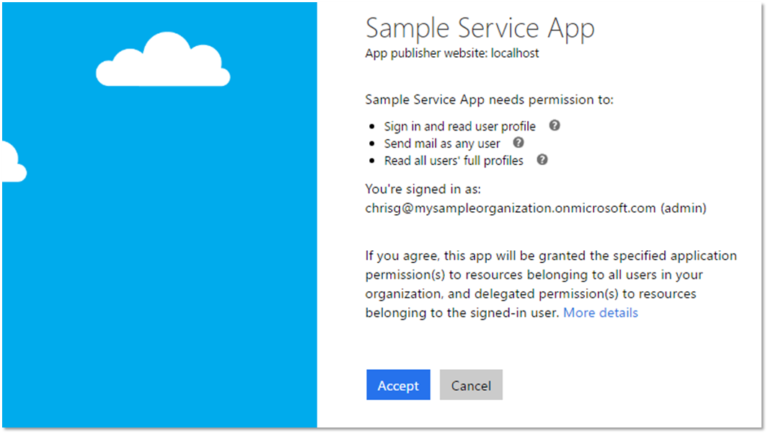Viewport: 768px width, 434px height.
Task: Click the large white cloud graphic
Action: [163, 61]
